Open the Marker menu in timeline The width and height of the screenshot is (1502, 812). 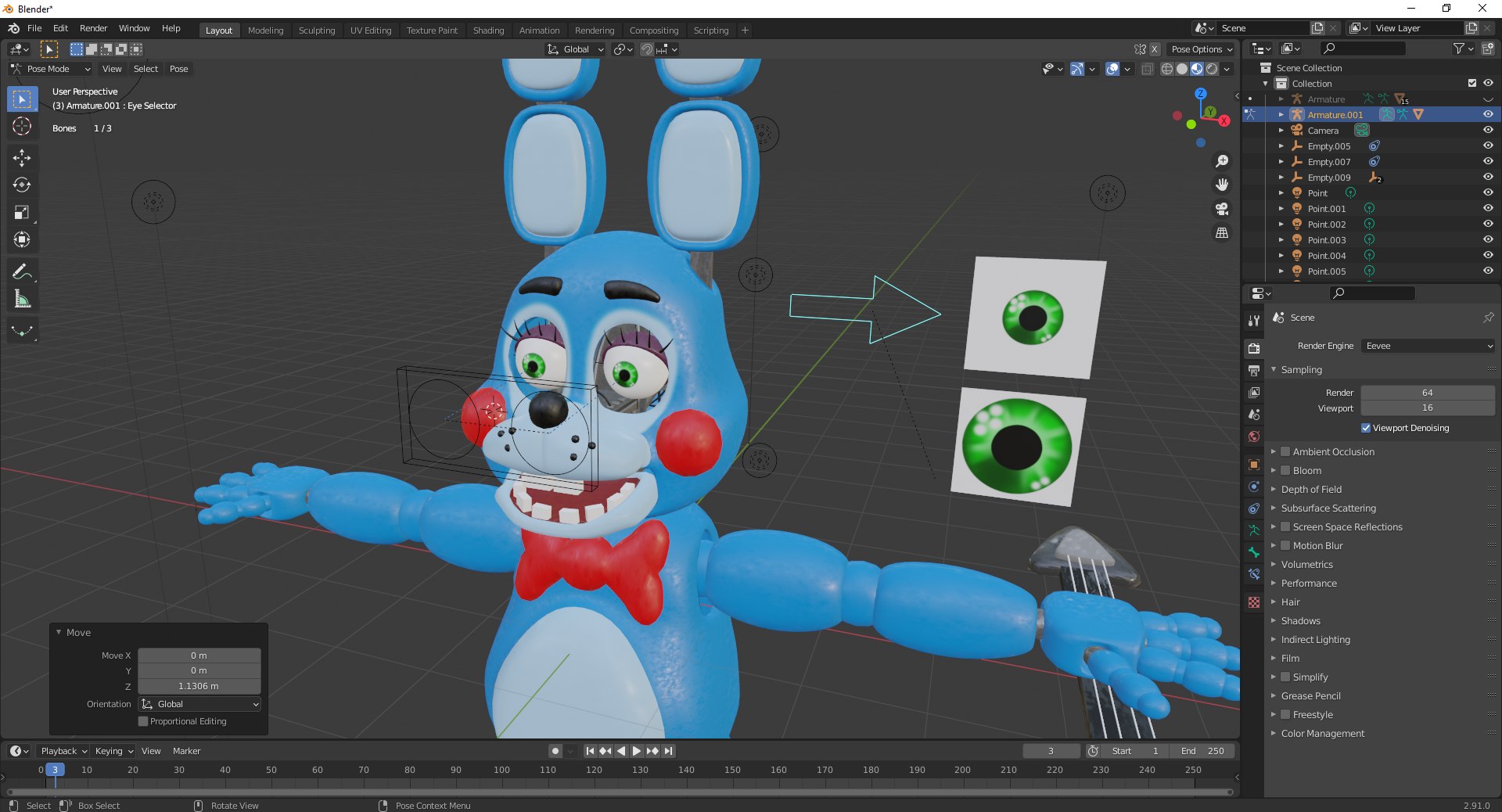click(186, 751)
